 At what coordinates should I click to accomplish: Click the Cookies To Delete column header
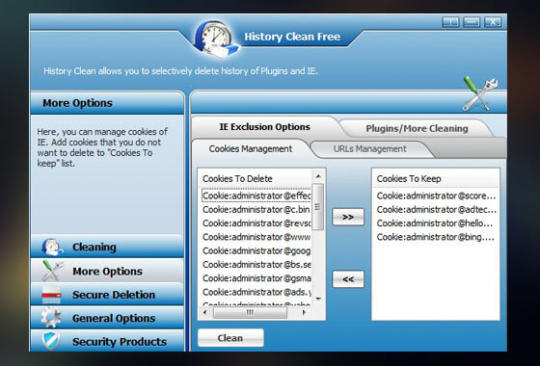[x=256, y=179]
